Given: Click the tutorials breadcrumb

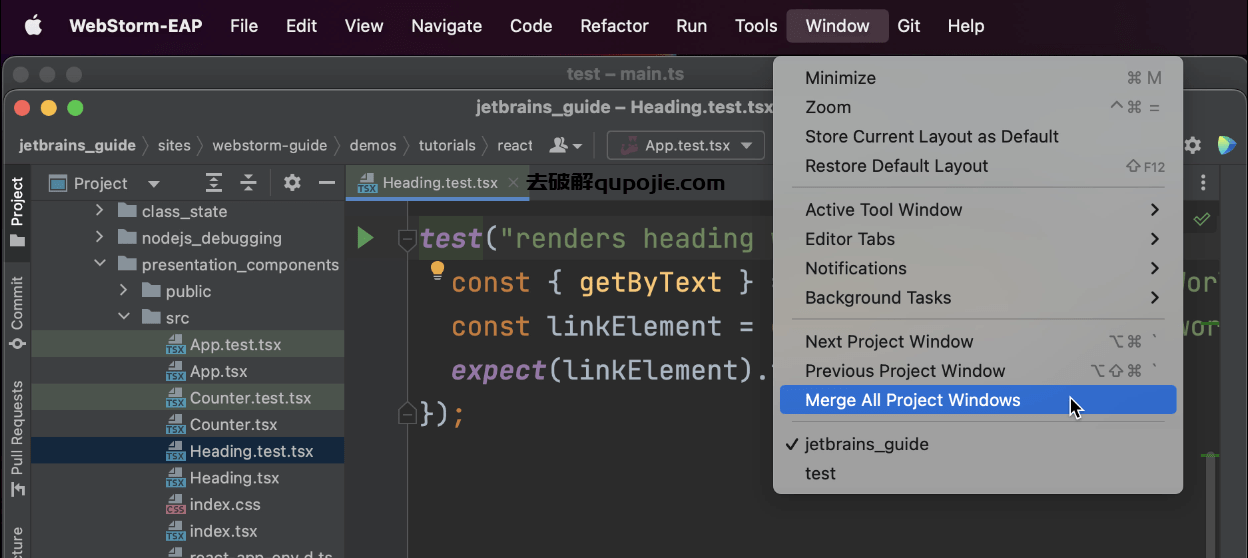Looking at the screenshot, I should (447, 145).
